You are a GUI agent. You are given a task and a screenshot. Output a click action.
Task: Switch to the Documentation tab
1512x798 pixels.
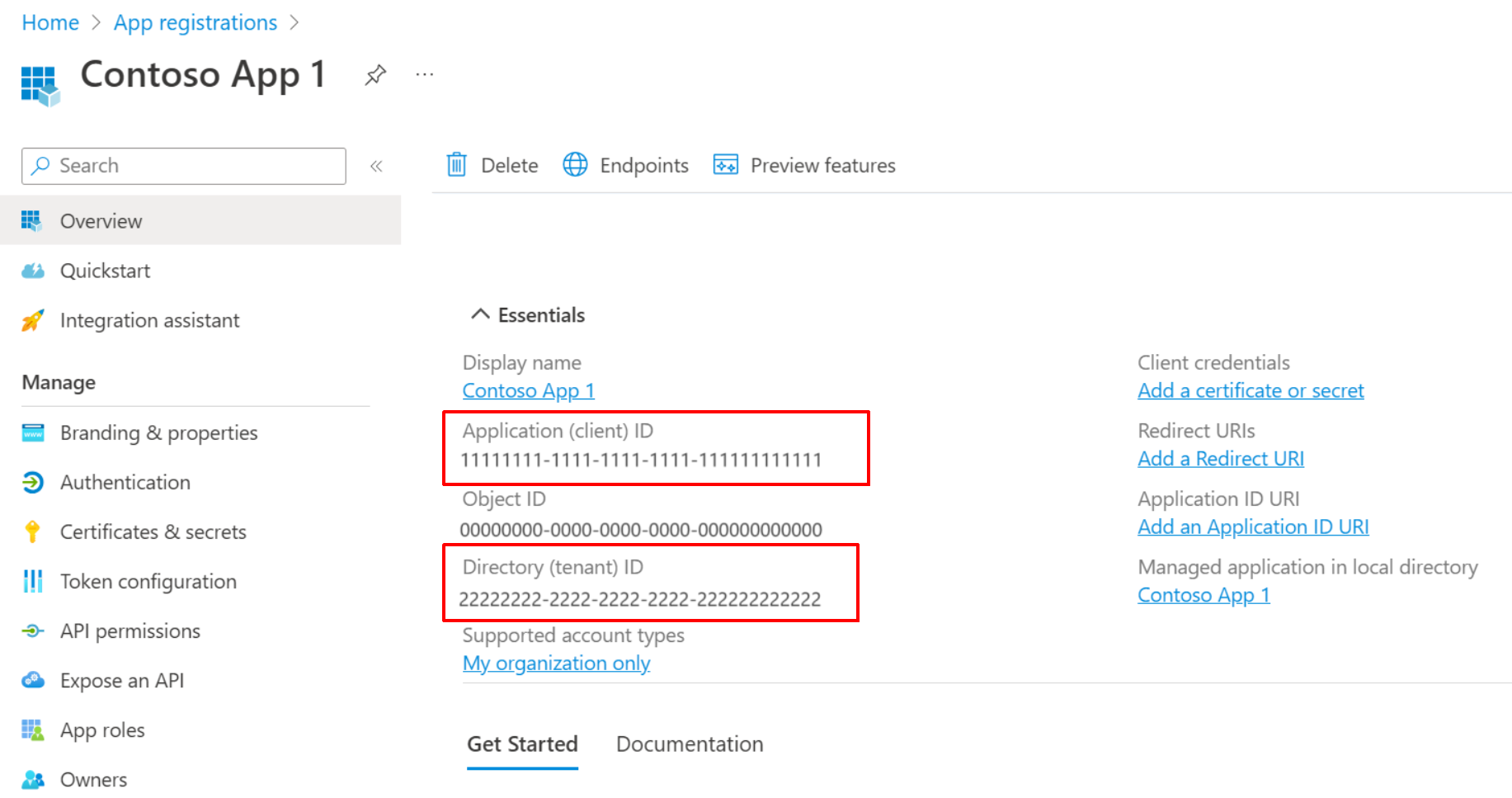pos(690,744)
